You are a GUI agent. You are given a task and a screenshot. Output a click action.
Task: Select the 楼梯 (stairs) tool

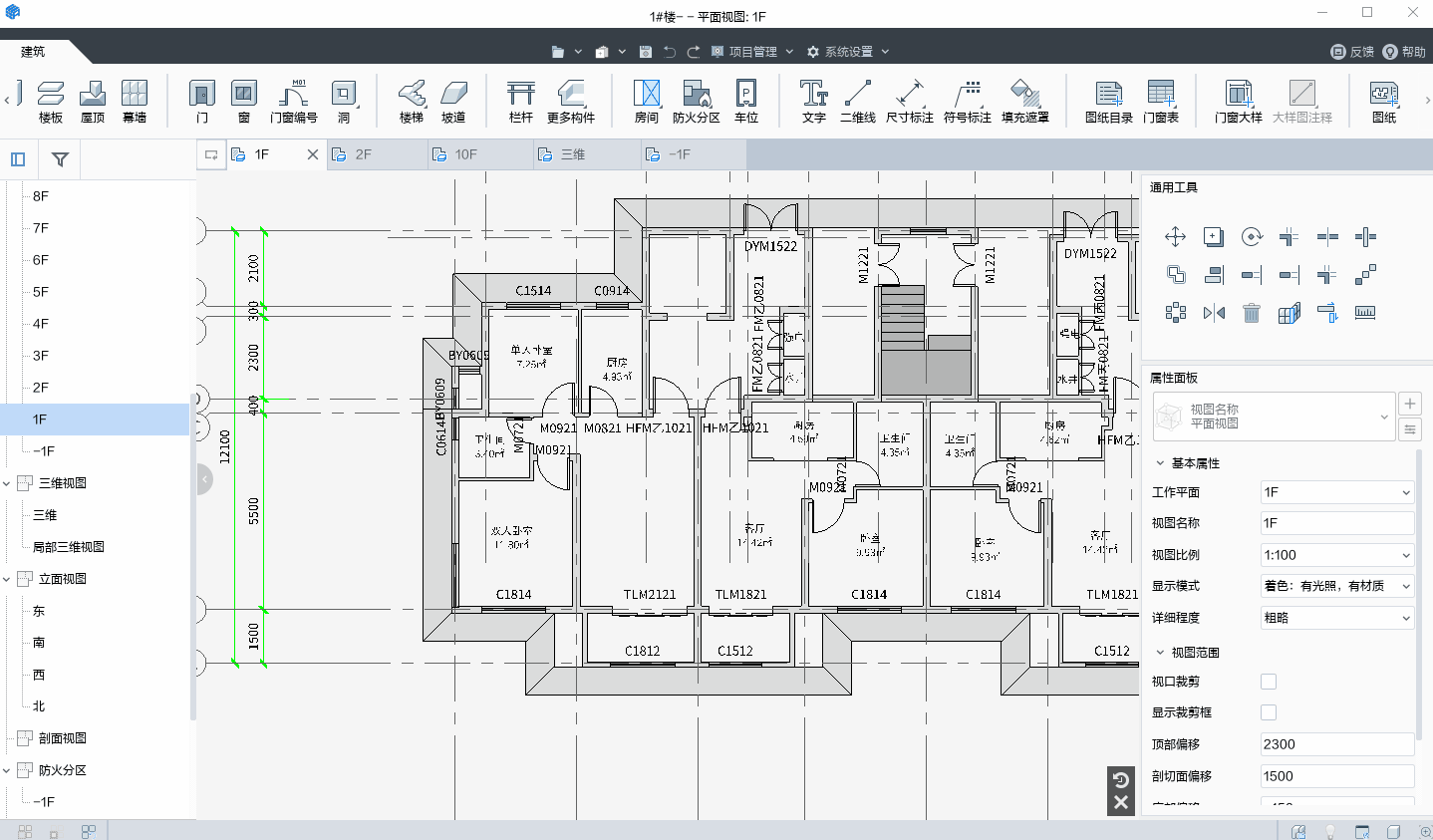click(412, 103)
